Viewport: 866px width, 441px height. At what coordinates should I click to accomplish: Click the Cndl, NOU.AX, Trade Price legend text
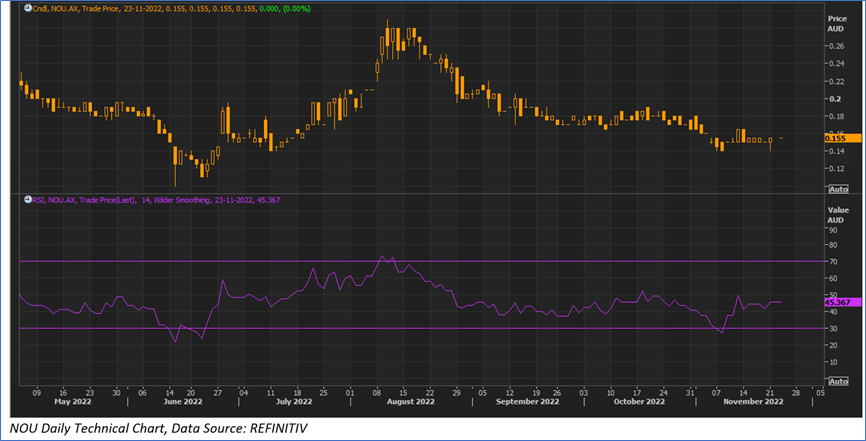(x=75, y=9)
